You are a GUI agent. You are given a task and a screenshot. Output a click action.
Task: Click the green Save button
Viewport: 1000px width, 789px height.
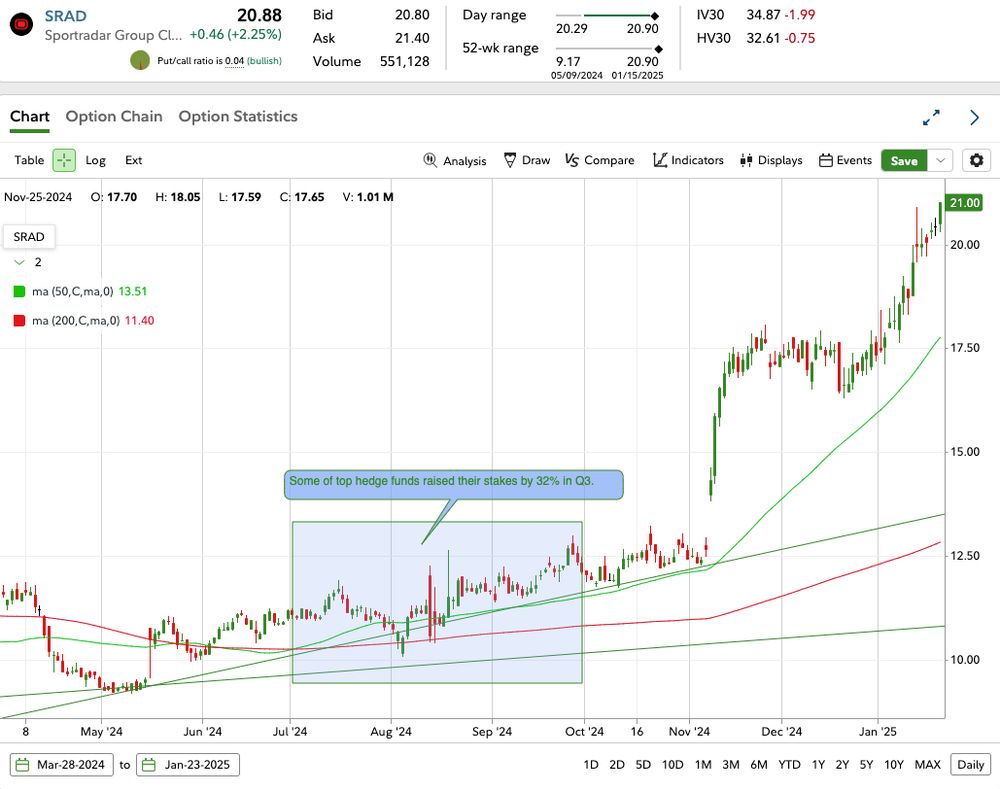(904, 161)
